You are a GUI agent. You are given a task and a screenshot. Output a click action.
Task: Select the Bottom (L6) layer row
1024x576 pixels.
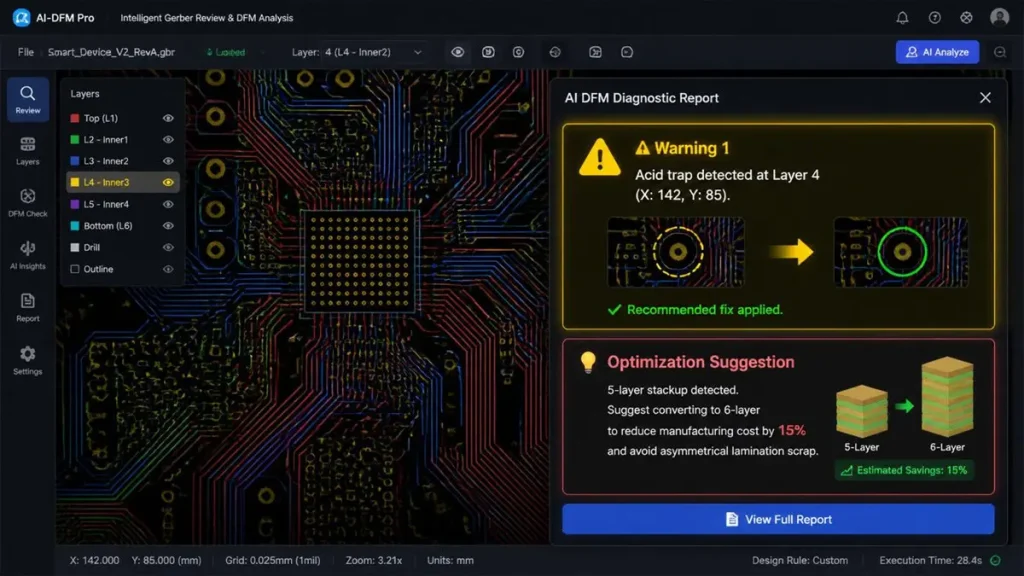coord(122,226)
